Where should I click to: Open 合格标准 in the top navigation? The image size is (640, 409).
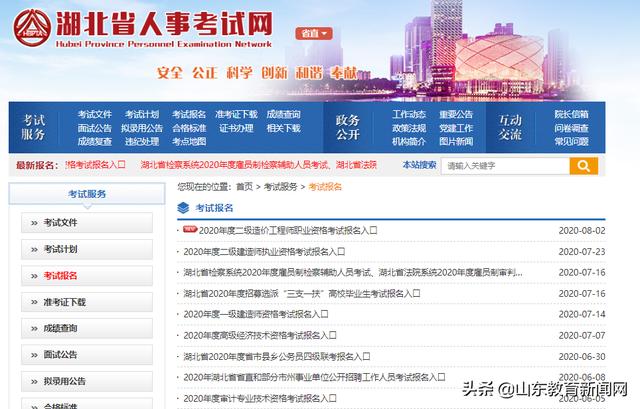click(189, 128)
